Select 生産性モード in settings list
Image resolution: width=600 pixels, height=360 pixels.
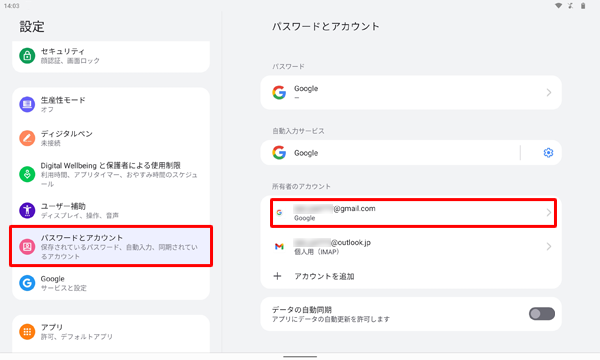tap(111, 104)
